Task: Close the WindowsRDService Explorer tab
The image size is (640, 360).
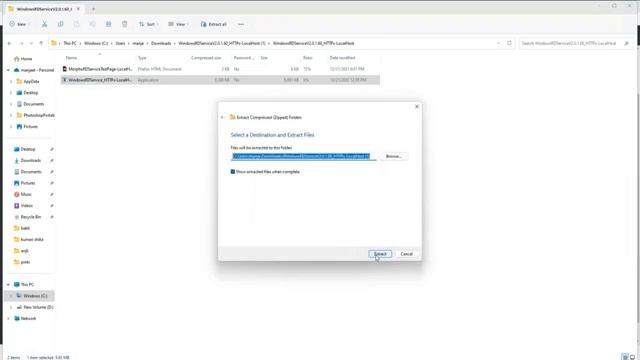Action: point(78,9)
